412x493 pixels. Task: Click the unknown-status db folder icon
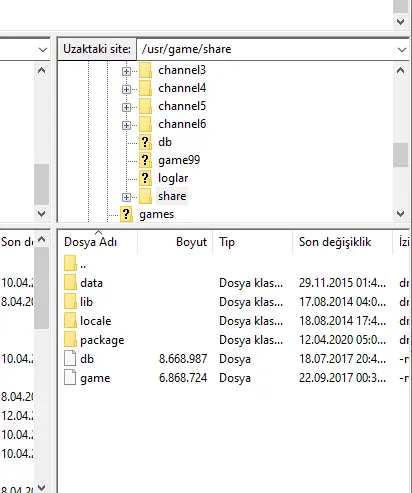click(145, 142)
